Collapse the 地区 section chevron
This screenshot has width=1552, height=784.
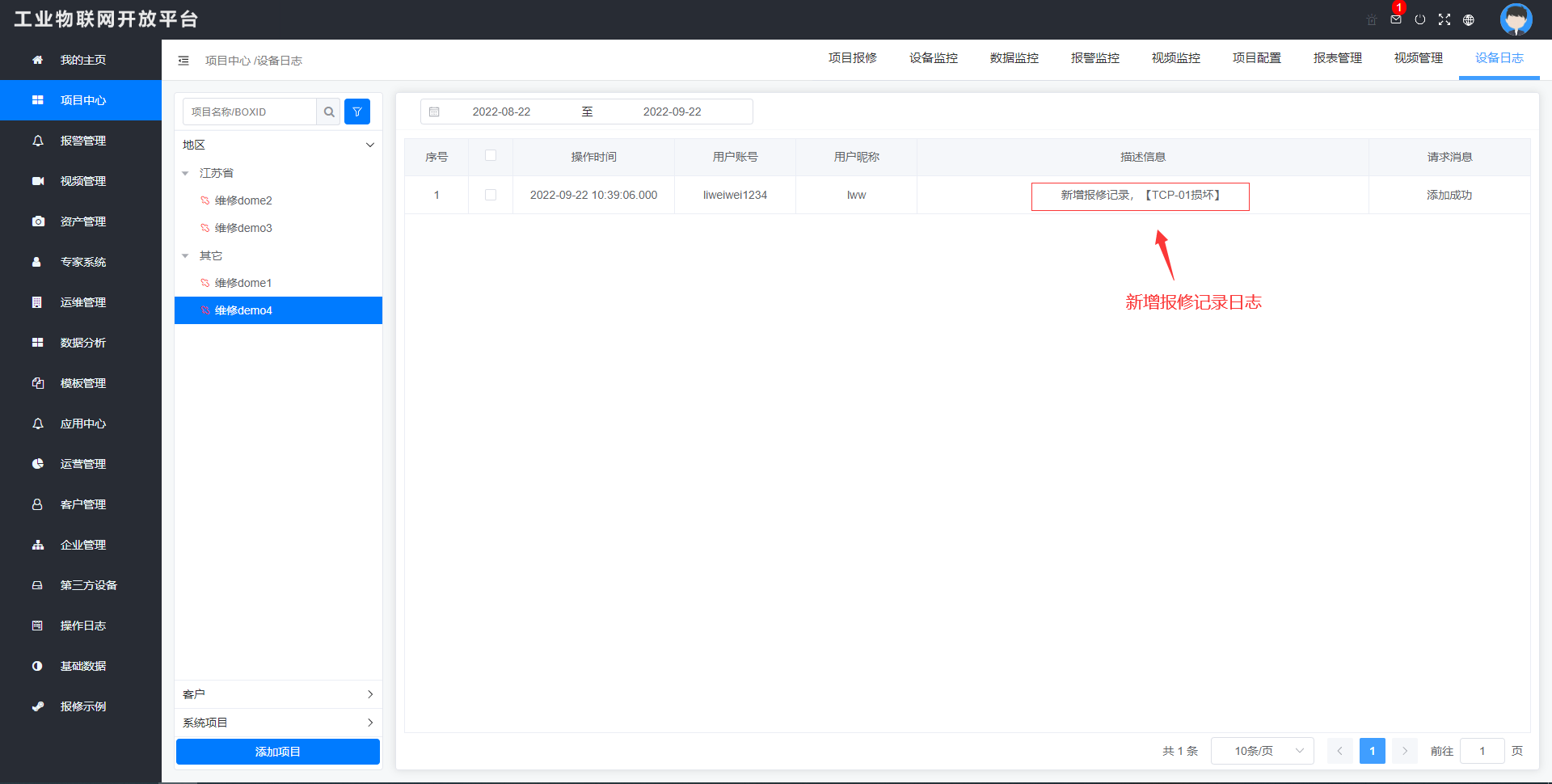pyautogui.click(x=370, y=145)
